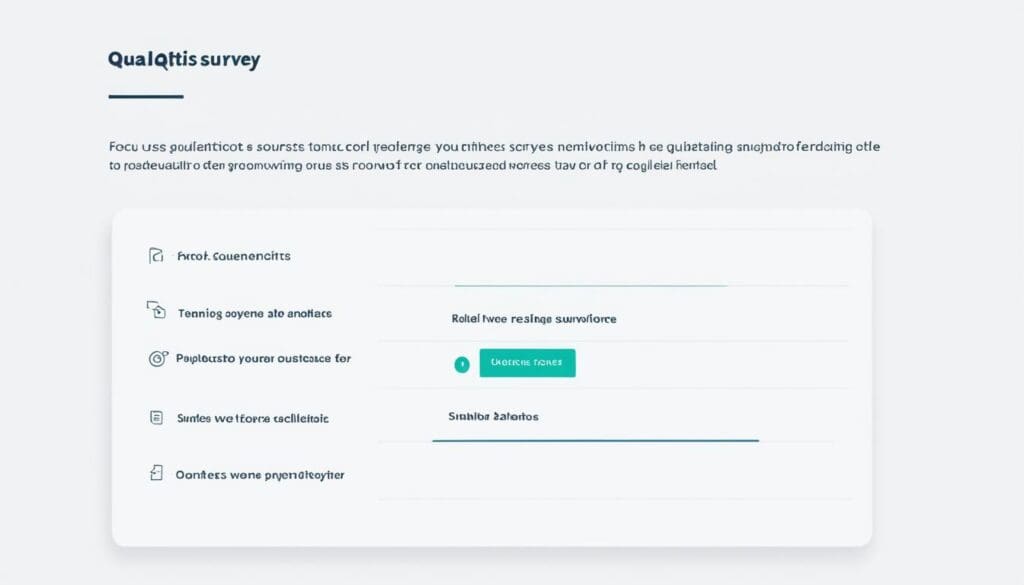Click the blue slider line under "Sniblar"
Viewport: 1024px width, 585px height.
(595, 440)
